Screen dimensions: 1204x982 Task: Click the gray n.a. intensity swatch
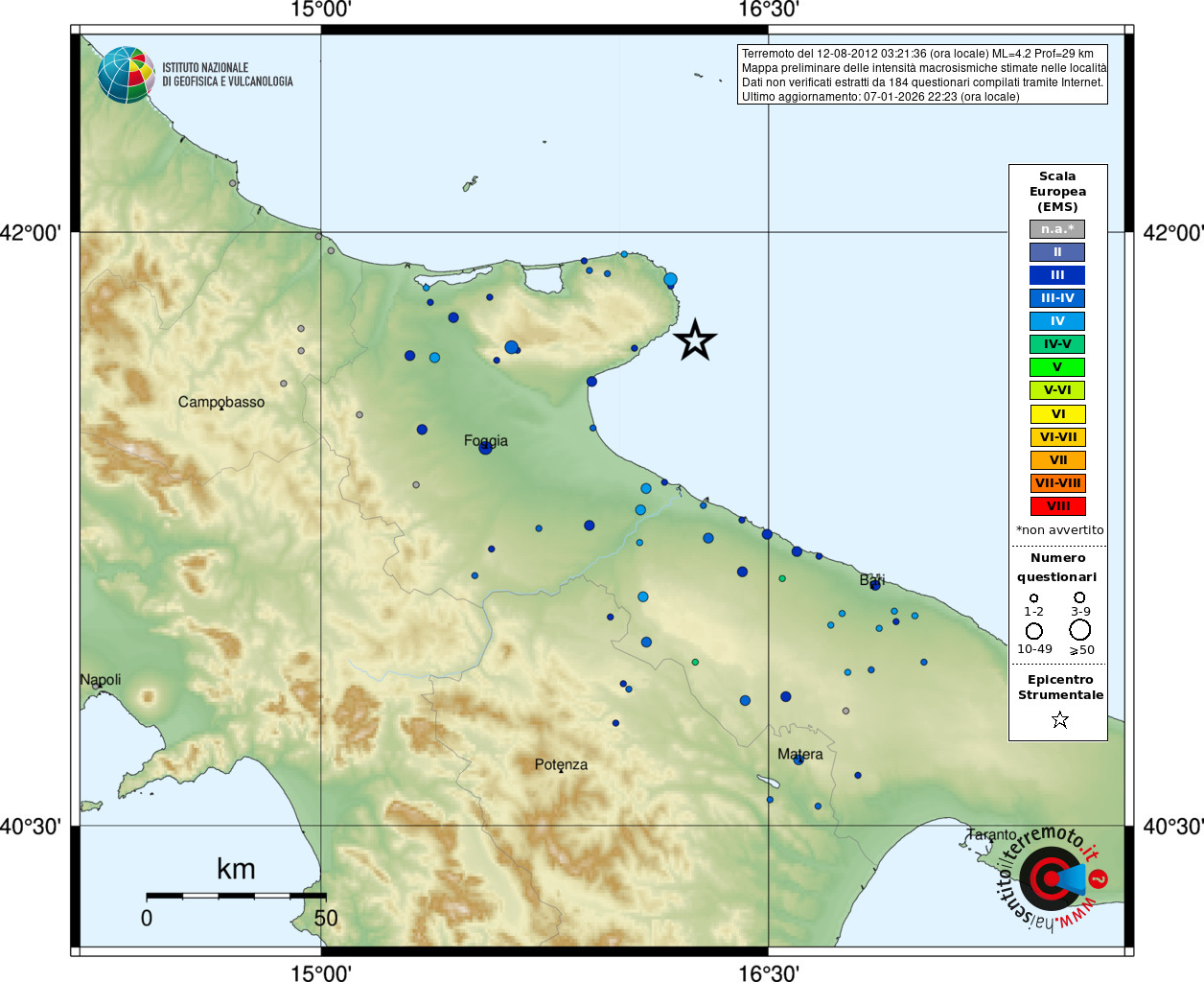click(1057, 229)
